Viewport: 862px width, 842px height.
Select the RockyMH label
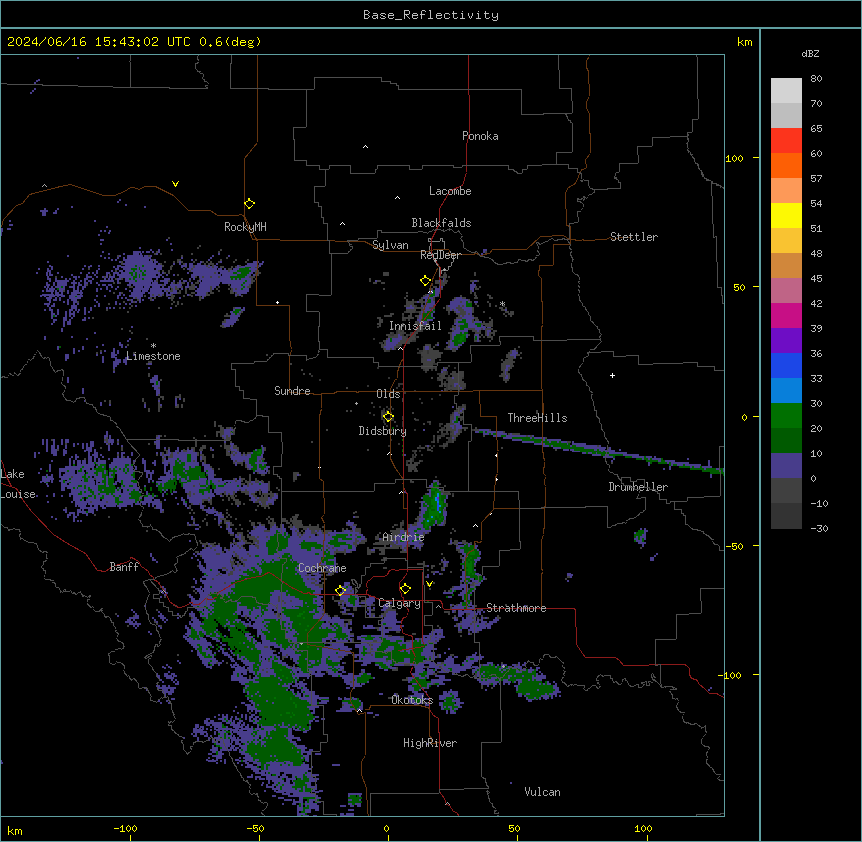(245, 227)
